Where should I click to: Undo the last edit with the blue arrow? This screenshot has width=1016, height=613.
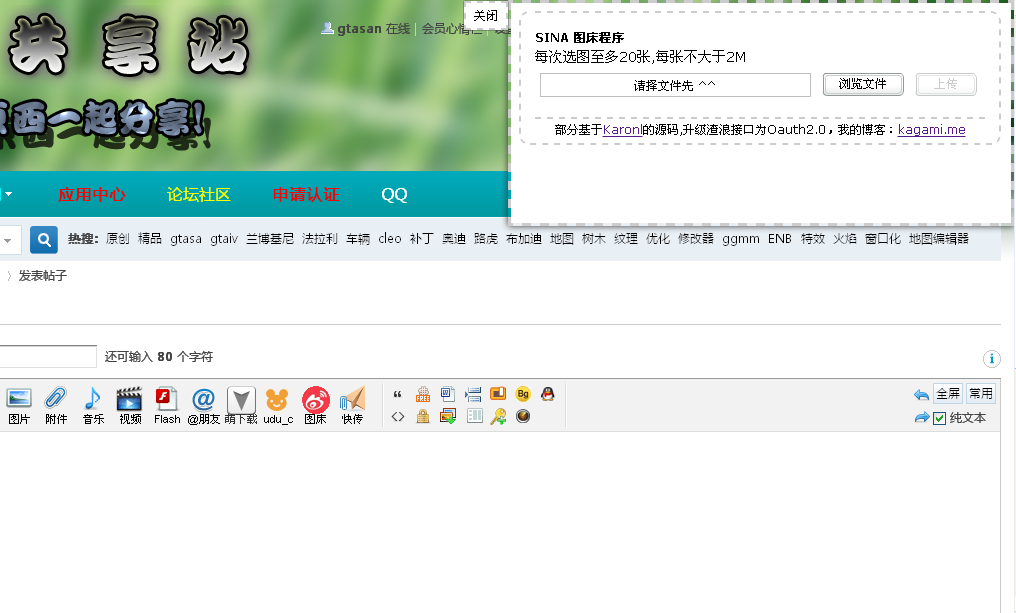pyautogui.click(x=921, y=393)
